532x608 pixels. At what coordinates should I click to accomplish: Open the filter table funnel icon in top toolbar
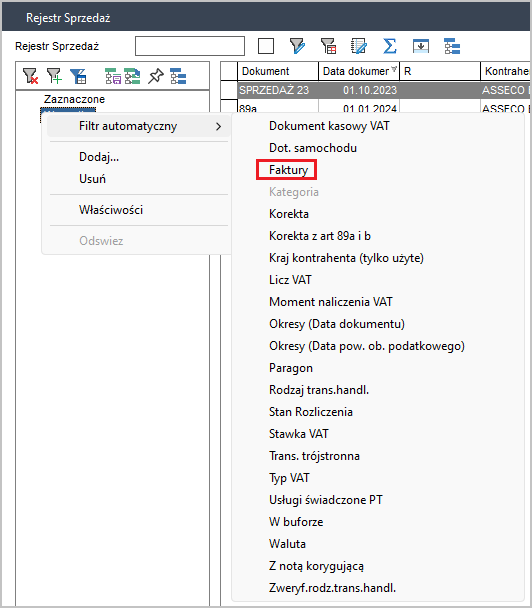pyautogui.click(x=328, y=46)
